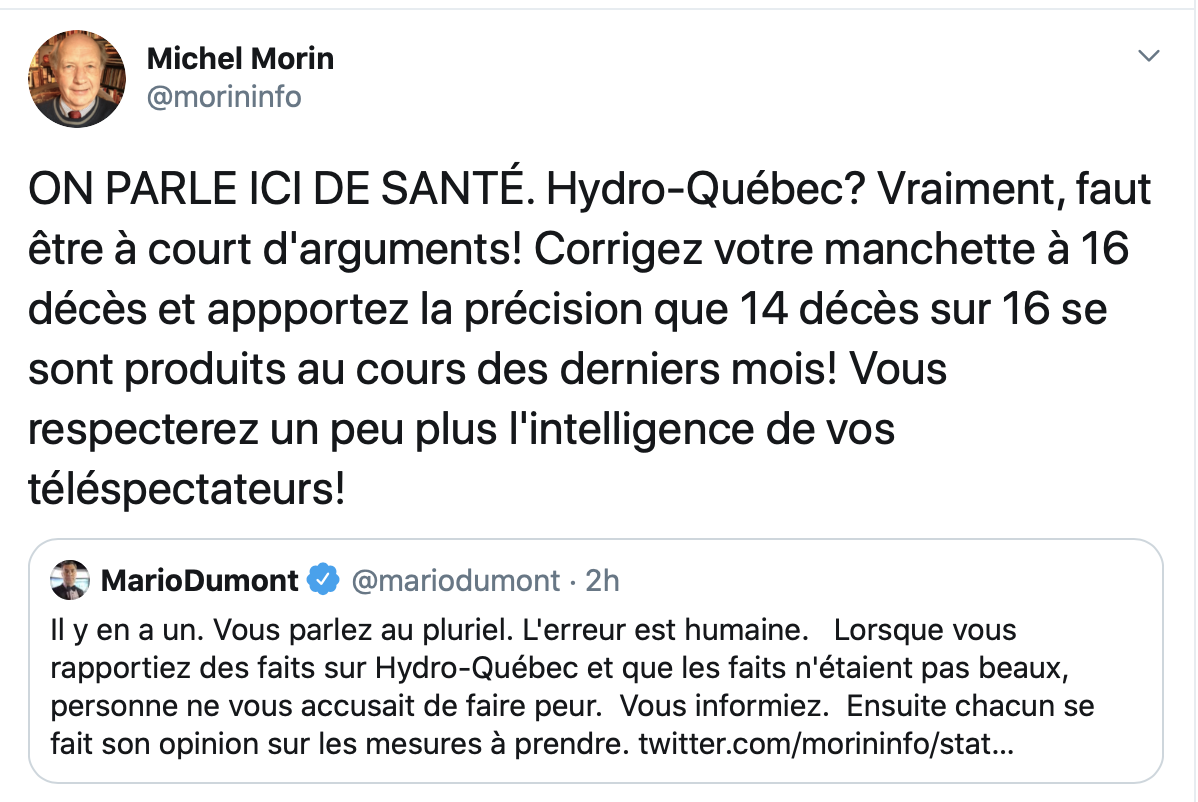1198x802 pixels.
Task: Click the word 'téléspectateurs!'
Action: tap(186, 489)
